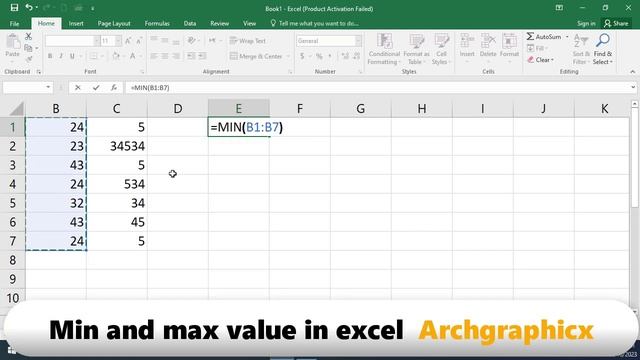
Task: Open the font size dropdown
Action: [x=118, y=41]
